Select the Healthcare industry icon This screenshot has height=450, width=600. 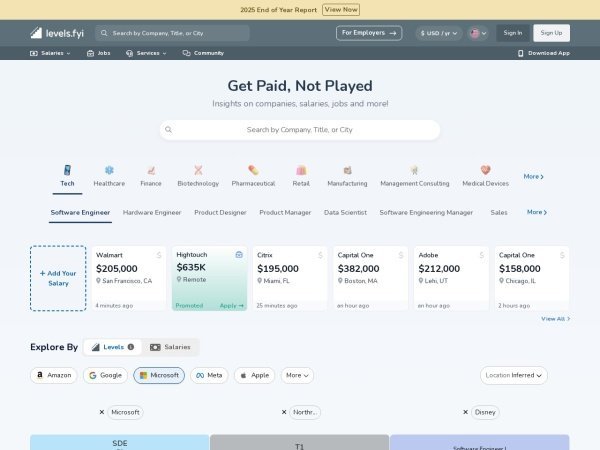(109, 170)
